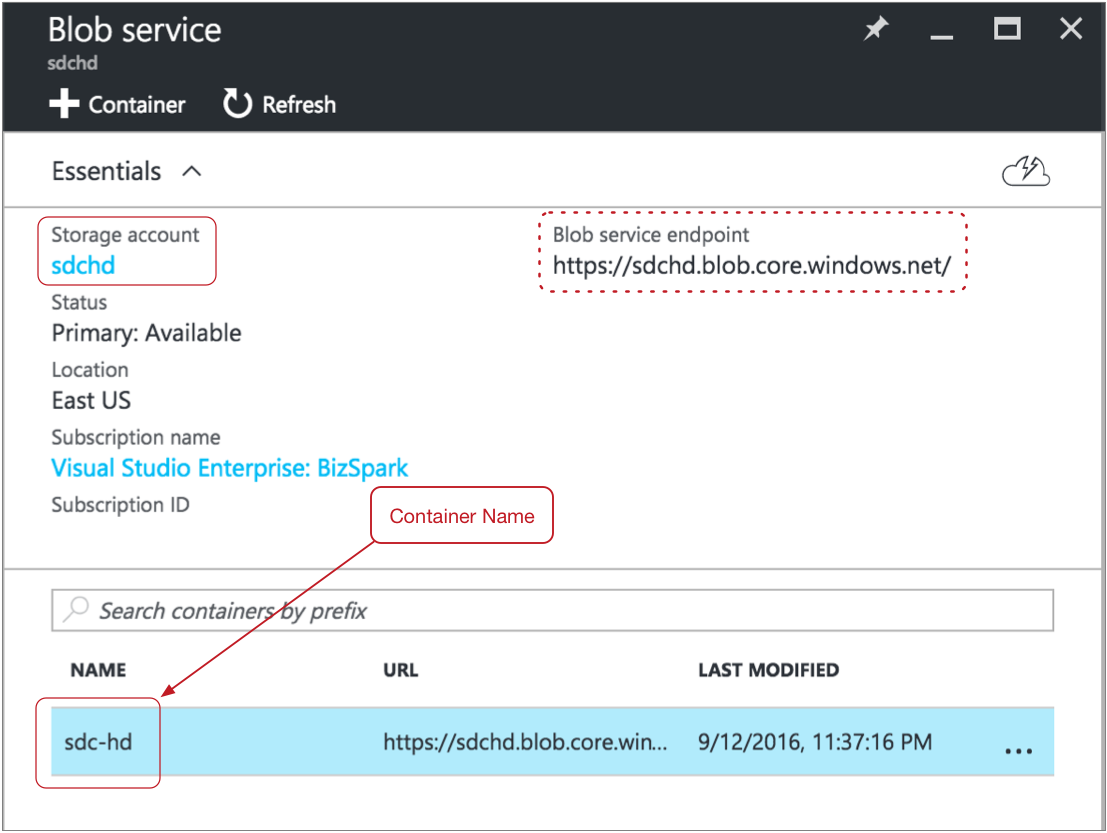Close the Blob service blade
The height and width of the screenshot is (833, 1107).
point(1071,30)
